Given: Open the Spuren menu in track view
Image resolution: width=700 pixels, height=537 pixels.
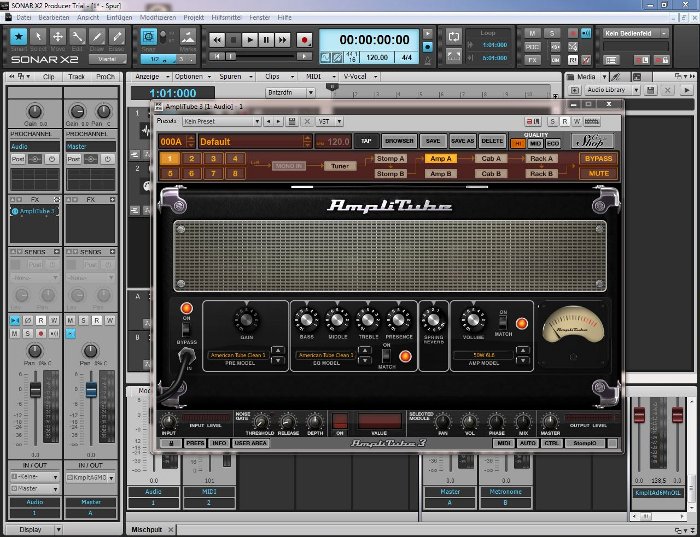Looking at the screenshot, I should (x=236, y=77).
